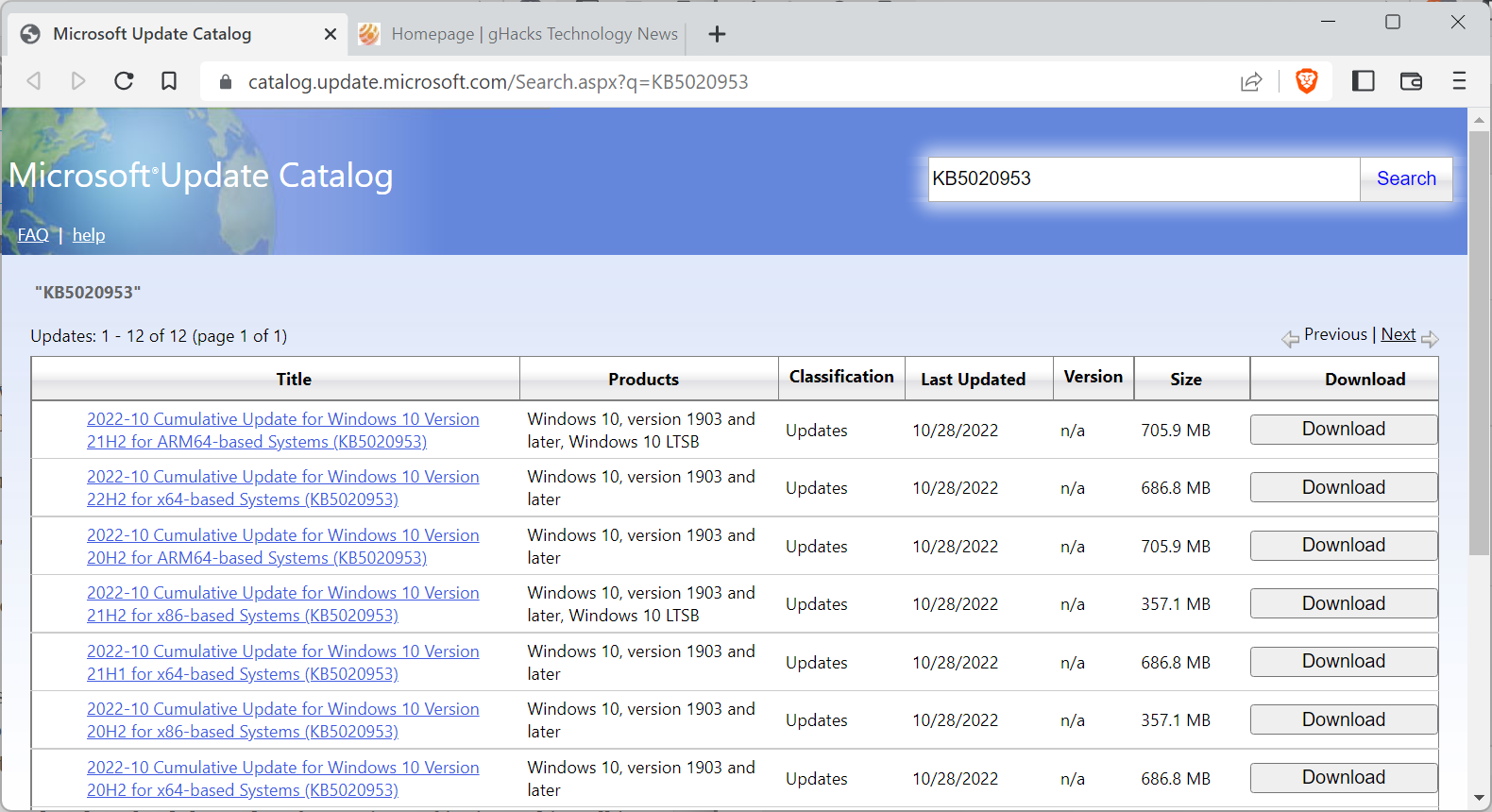Download the 20H2 x64 update
Viewport: 1492px width, 812px height.
pyautogui.click(x=1344, y=778)
